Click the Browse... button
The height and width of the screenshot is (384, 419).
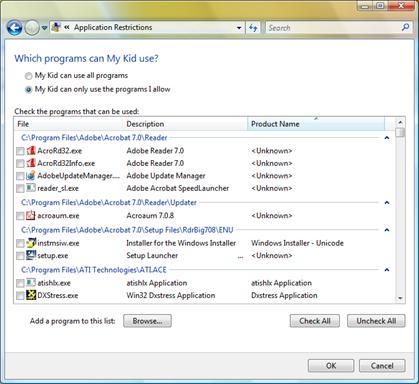147,321
